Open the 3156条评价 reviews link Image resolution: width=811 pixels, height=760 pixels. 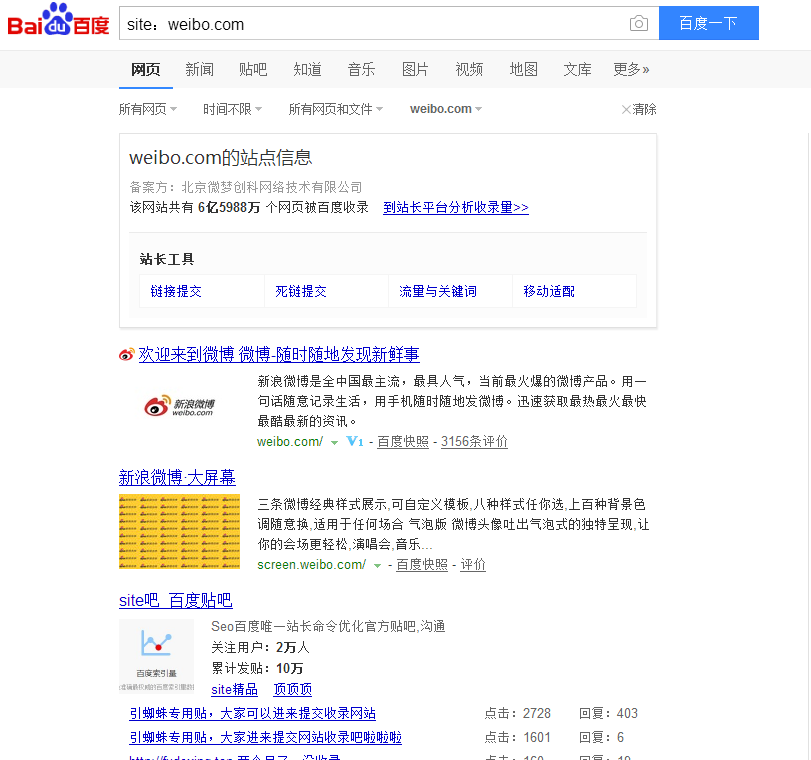(474, 441)
